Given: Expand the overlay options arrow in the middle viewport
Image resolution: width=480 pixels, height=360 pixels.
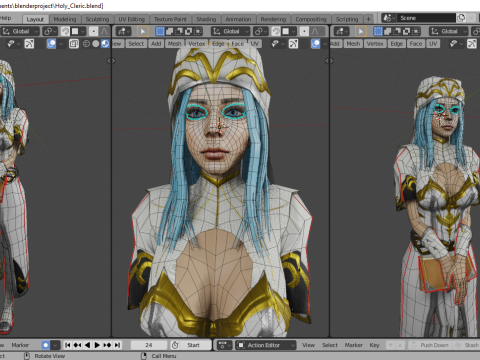Looking at the screenshot, I should pos(325,44).
